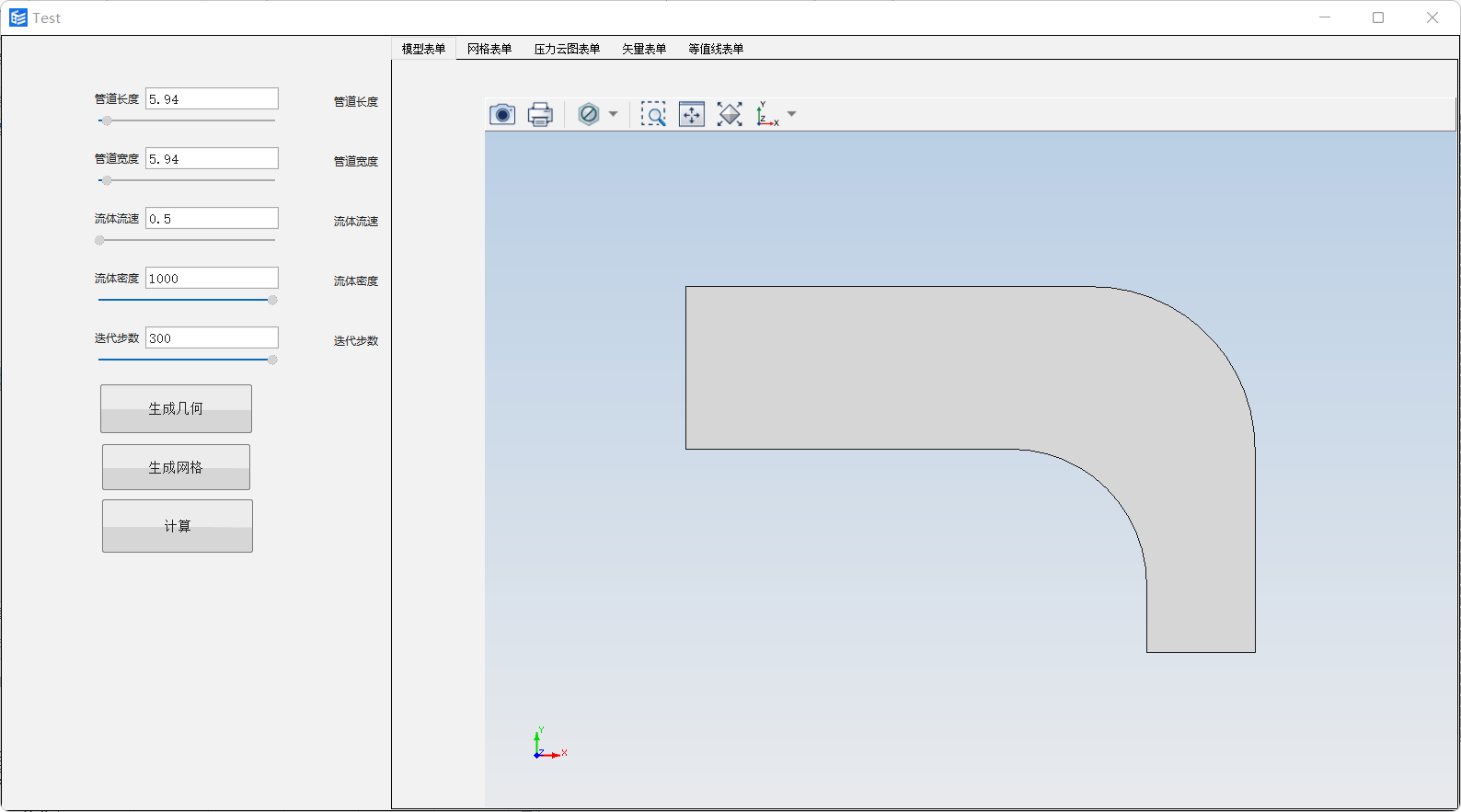Click the right-side 流体密度 label
This screenshot has width=1461, height=812.
pyautogui.click(x=356, y=281)
